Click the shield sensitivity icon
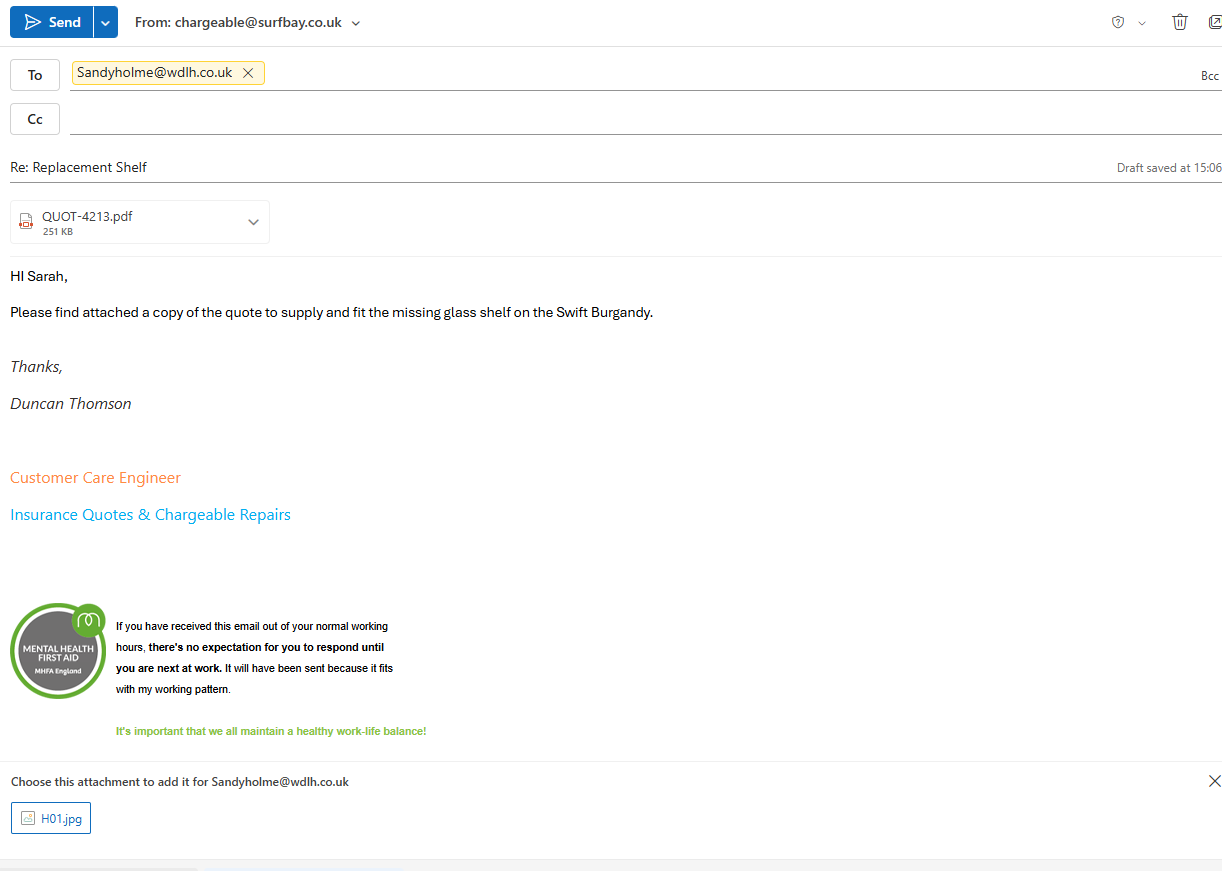Image resolution: width=1222 pixels, height=871 pixels. tap(1118, 22)
